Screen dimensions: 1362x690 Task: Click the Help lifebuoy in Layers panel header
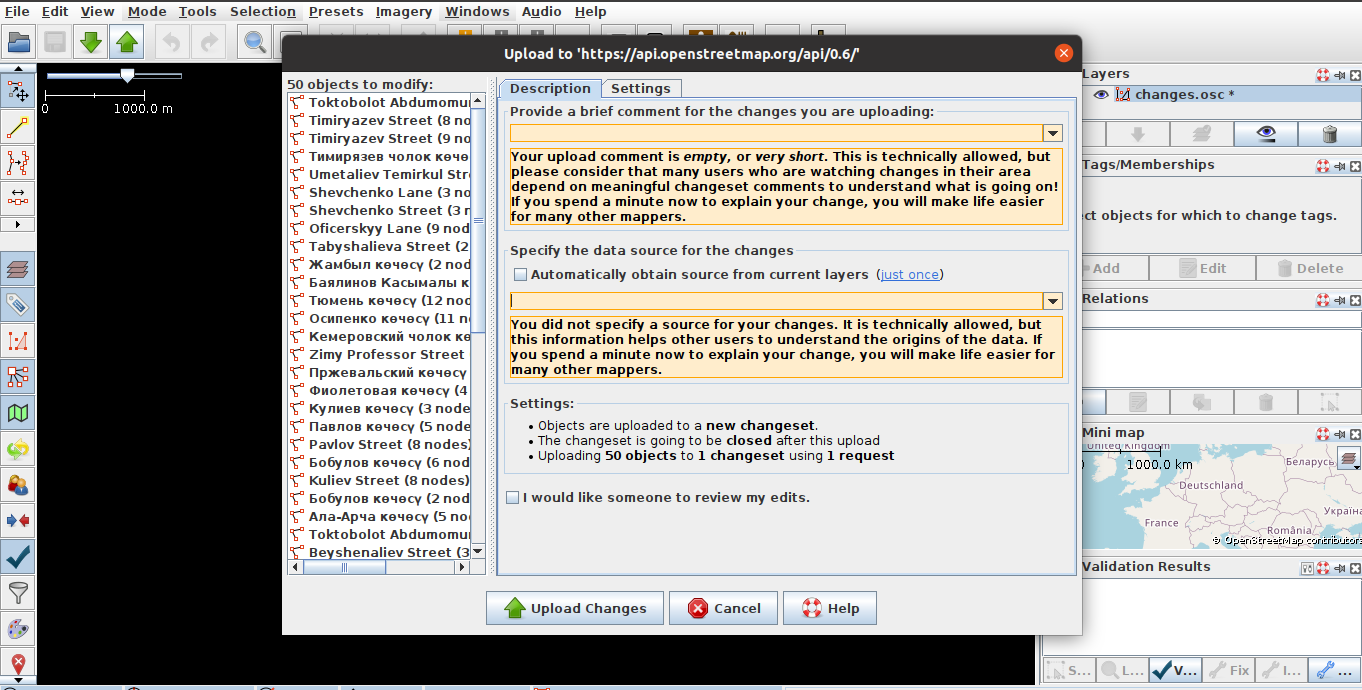[1322, 75]
